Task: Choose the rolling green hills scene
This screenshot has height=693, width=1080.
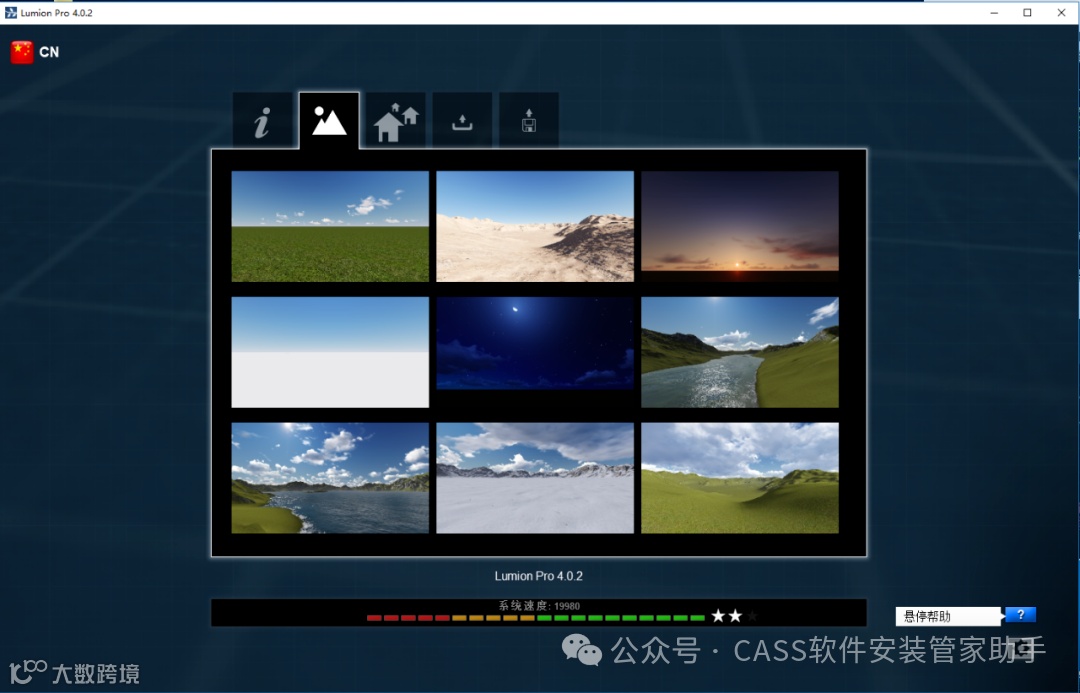Action: click(740, 478)
